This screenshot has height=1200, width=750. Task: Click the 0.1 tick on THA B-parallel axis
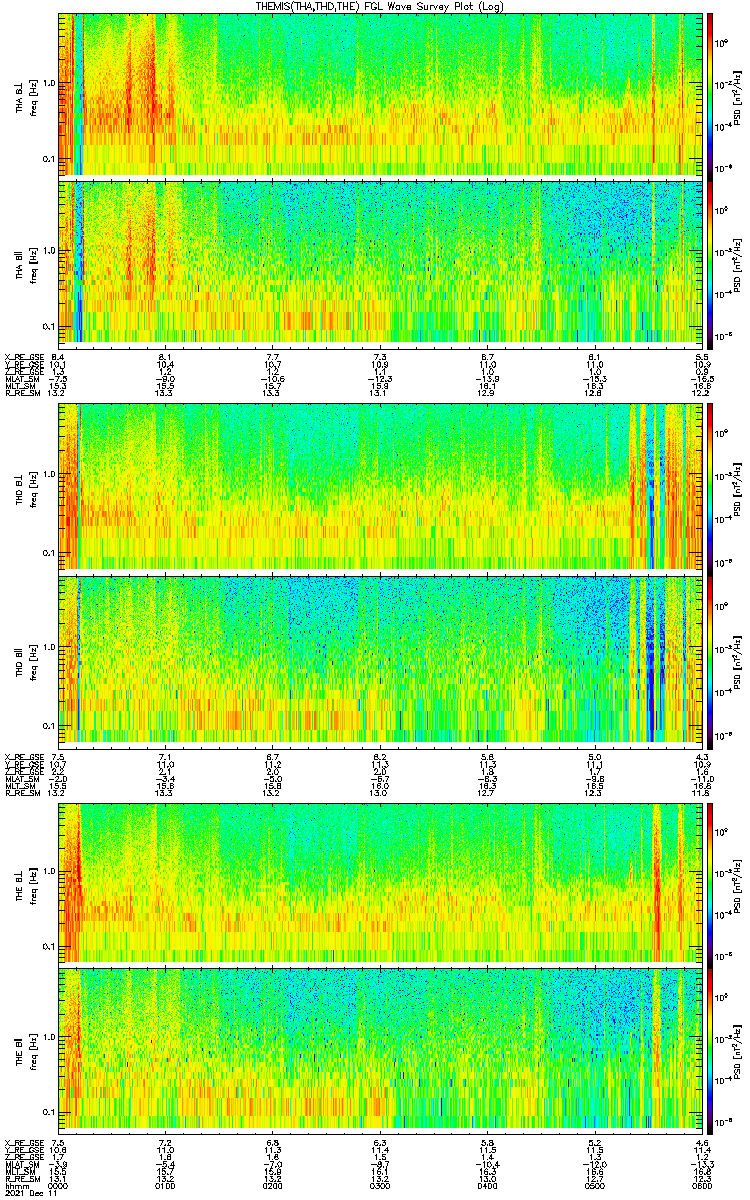[x=49, y=326]
